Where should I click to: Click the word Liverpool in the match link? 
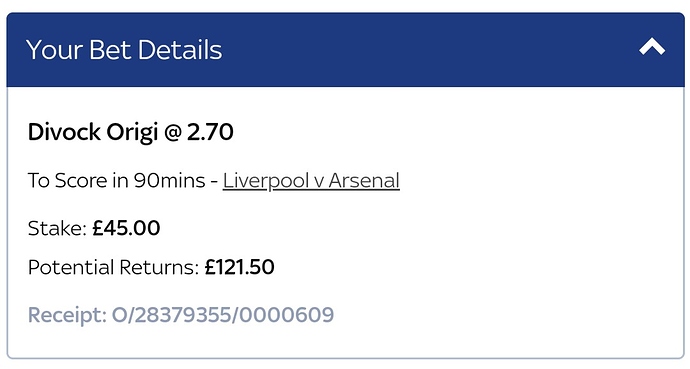267,181
